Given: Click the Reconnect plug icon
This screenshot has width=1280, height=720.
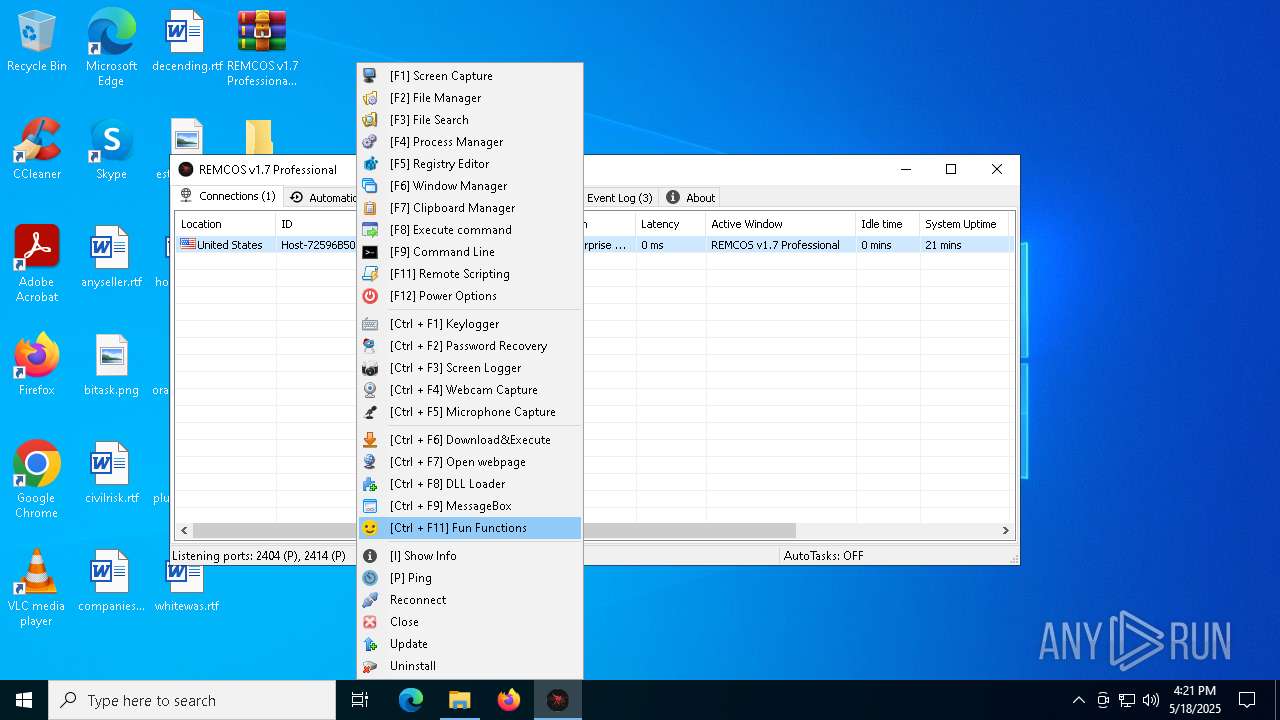Looking at the screenshot, I should click(370, 600).
